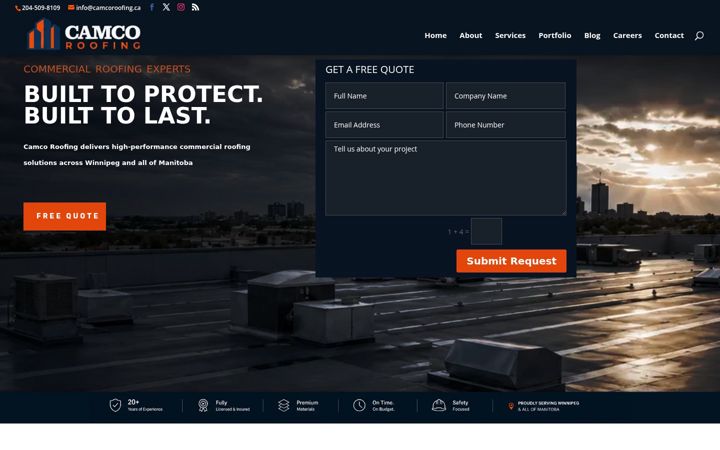Click the Submit Request button
The height and width of the screenshot is (450, 720).
[x=511, y=261]
